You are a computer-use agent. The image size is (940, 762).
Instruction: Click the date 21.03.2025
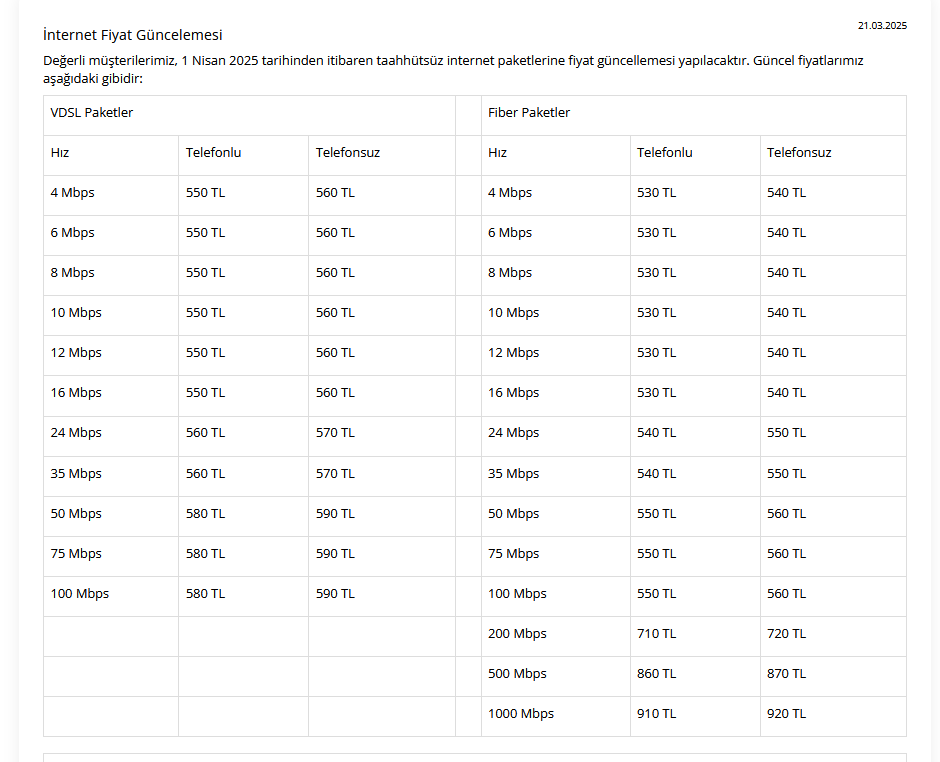click(882, 25)
